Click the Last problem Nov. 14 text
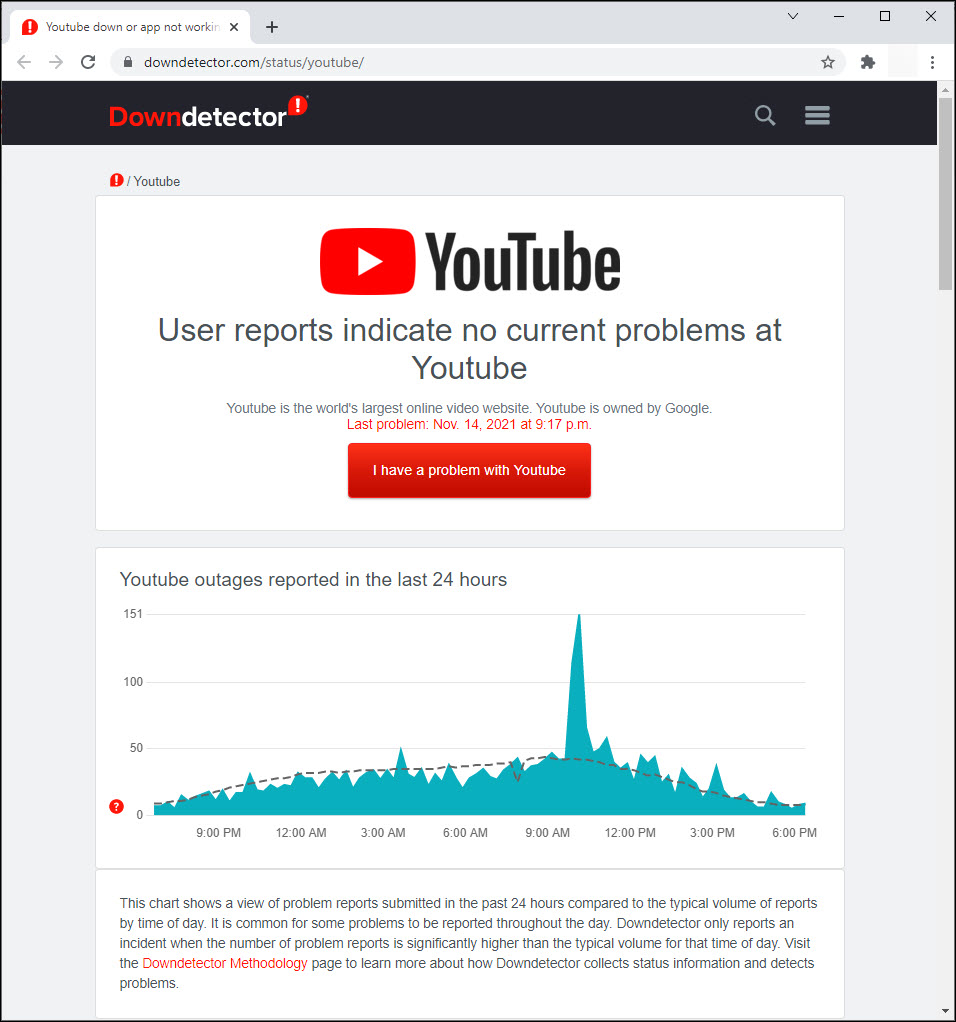Image resolution: width=956 pixels, height=1022 pixels. point(469,424)
